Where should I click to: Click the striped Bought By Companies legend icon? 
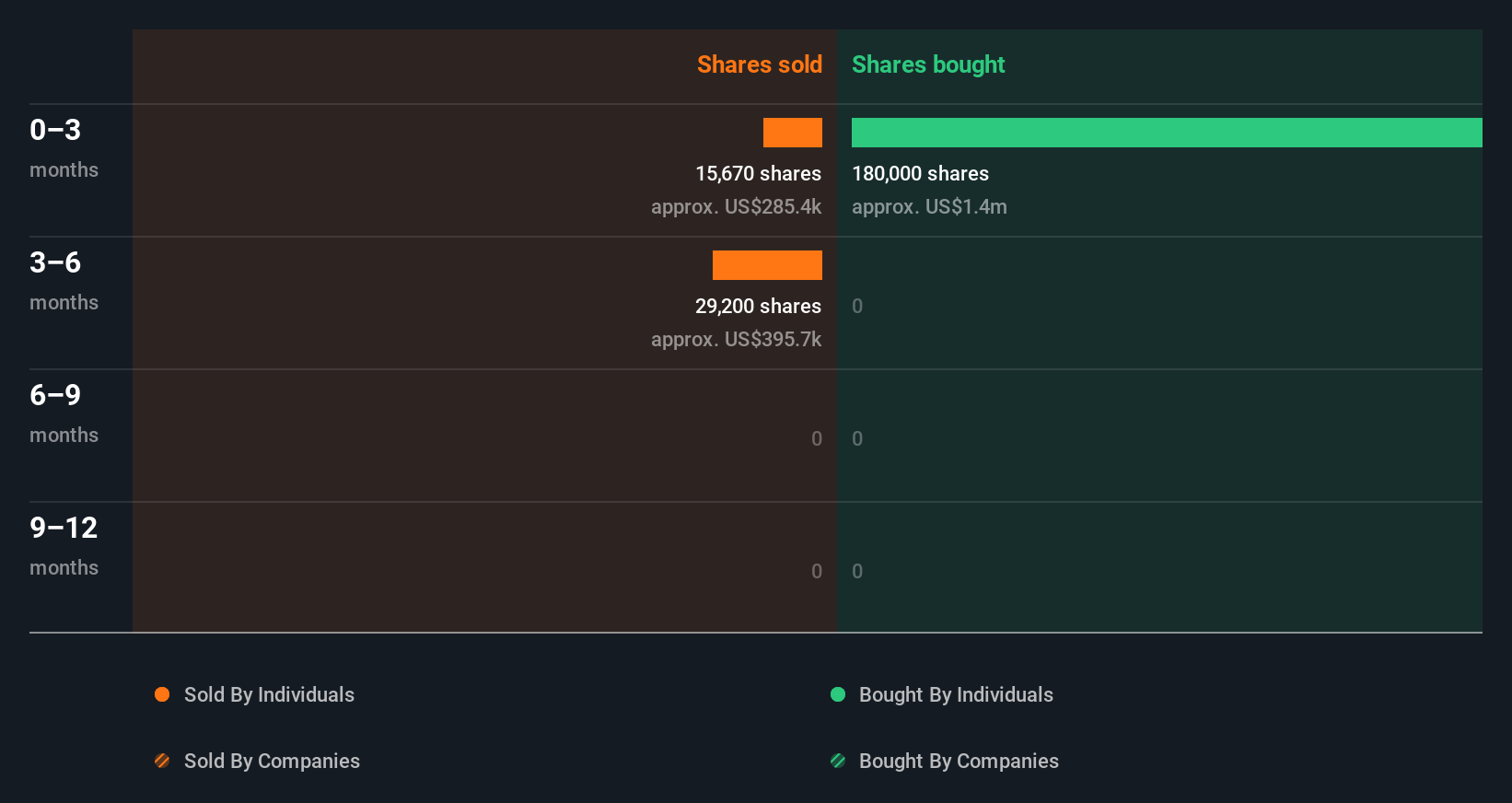click(x=838, y=761)
